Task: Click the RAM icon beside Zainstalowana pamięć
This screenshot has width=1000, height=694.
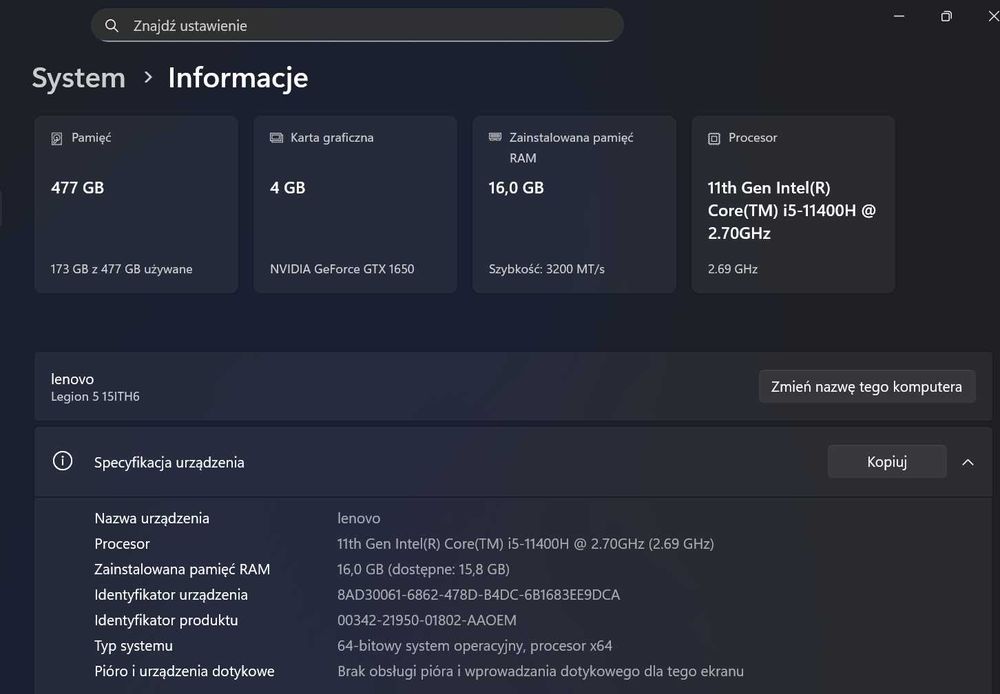Action: click(x=495, y=137)
